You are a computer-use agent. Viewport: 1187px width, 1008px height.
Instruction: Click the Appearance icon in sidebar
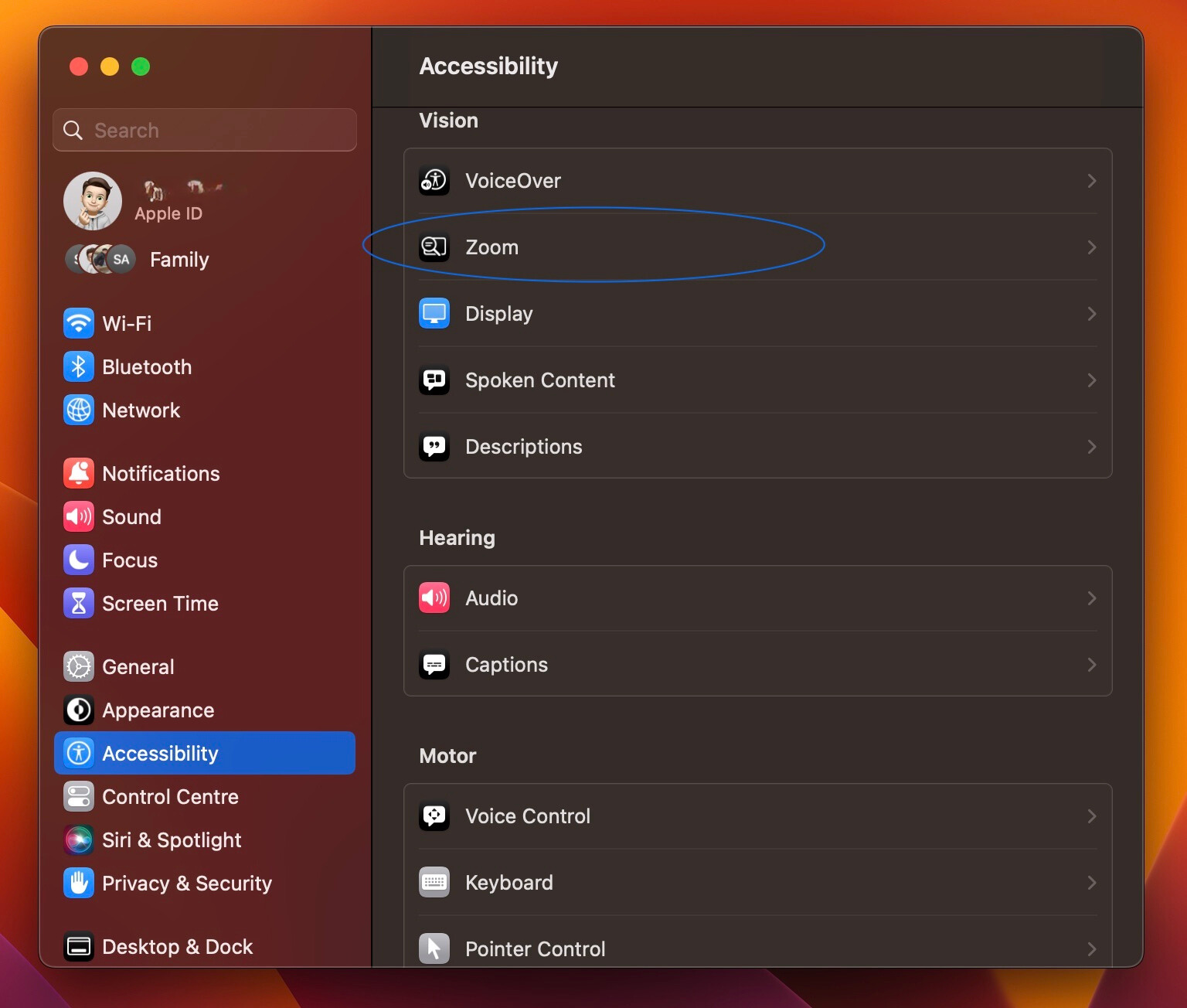pyautogui.click(x=79, y=710)
